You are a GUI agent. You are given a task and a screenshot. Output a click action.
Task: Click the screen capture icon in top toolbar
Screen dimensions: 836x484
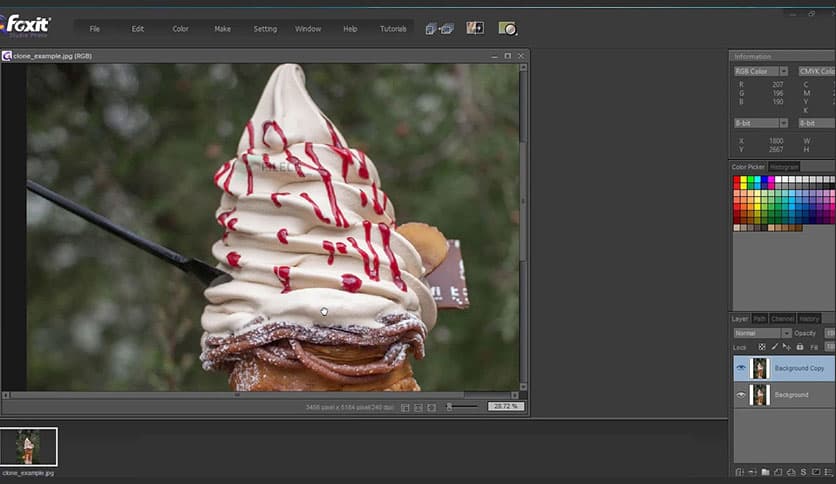coord(507,29)
